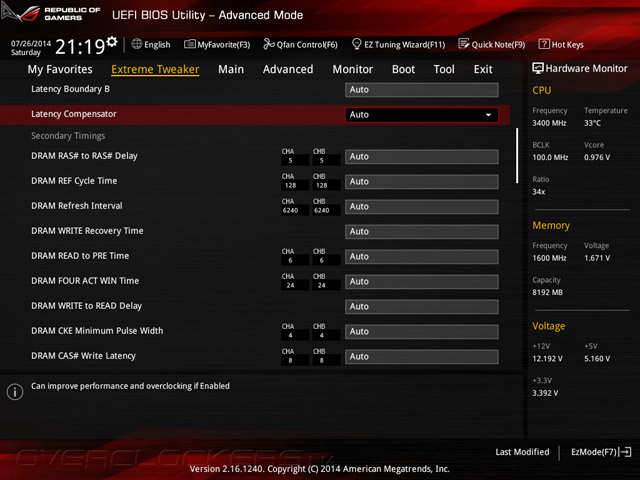Click DRAM RAS# to RAS# Delay Auto field
The height and width of the screenshot is (480, 640).
[422, 157]
